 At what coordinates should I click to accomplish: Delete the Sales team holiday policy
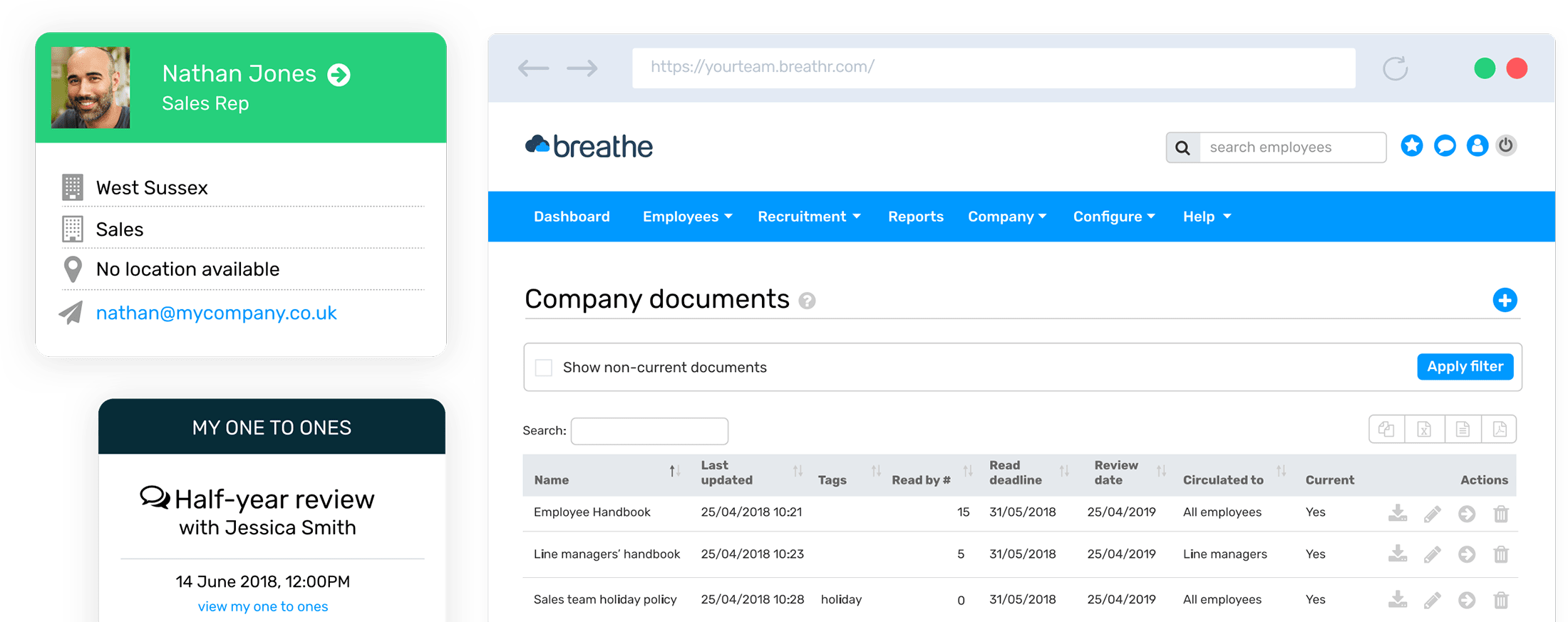[x=1501, y=601]
